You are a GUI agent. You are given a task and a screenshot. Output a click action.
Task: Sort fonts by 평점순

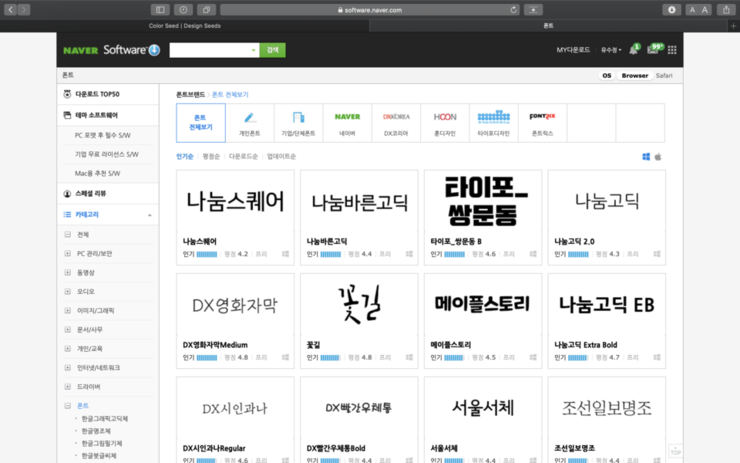click(211, 157)
